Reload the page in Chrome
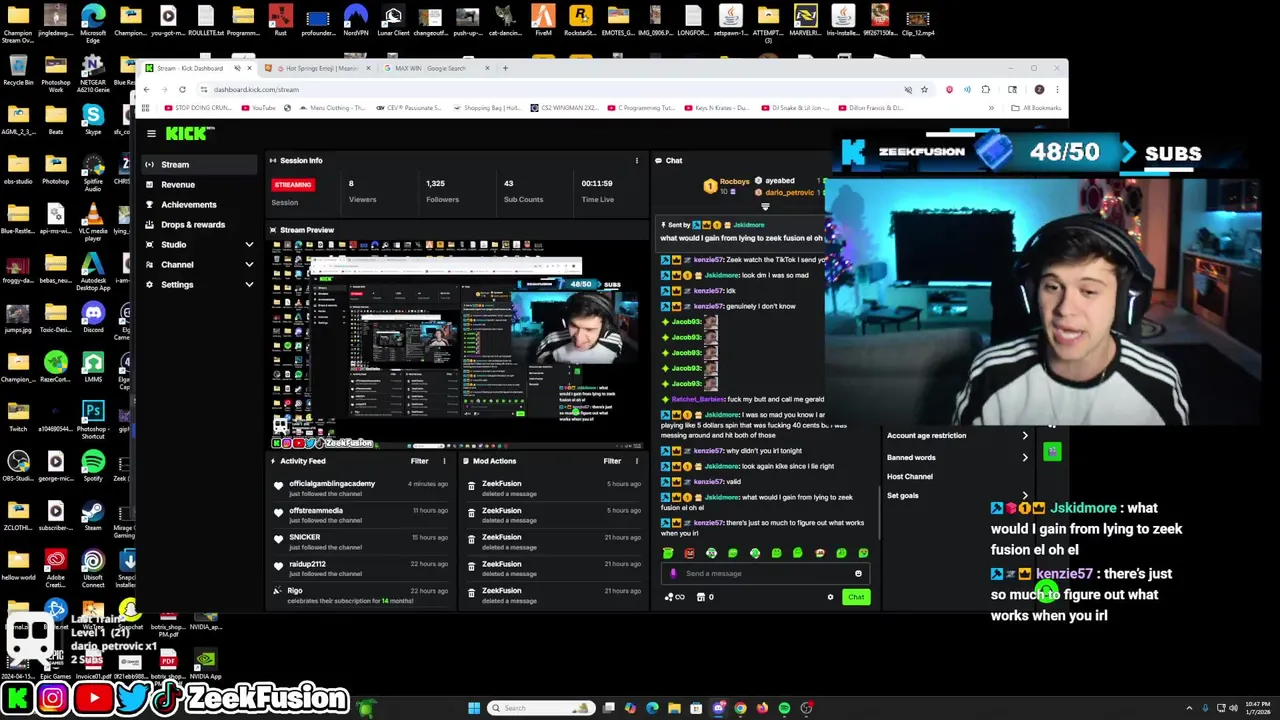Image resolution: width=1280 pixels, height=720 pixels. pyautogui.click(x=182, y=89)
